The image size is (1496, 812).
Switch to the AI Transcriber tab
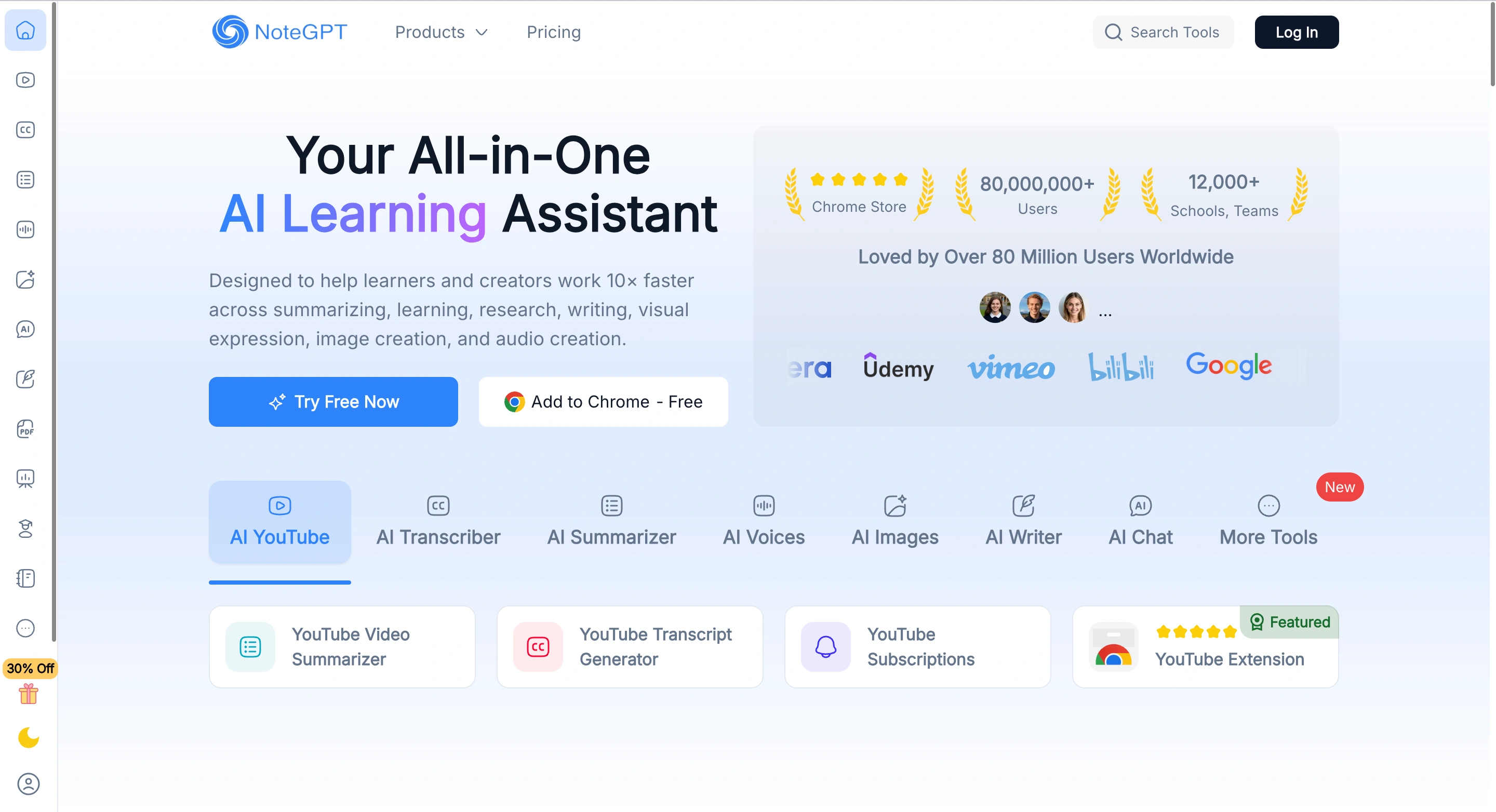tap(438, 521)
